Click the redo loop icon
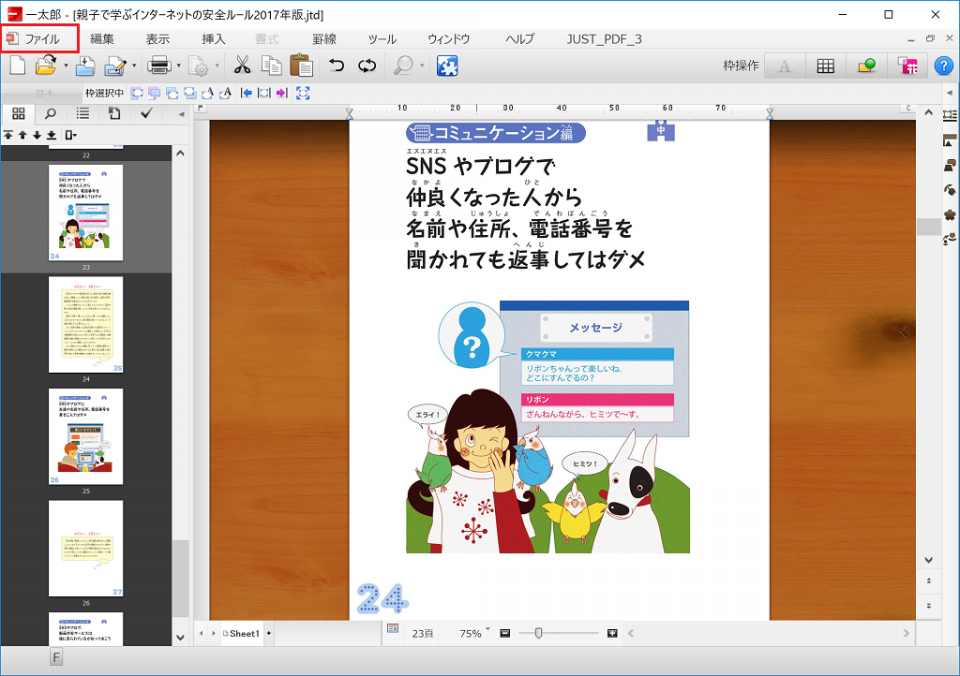This screenshot has width=960, height=676. point(367,65)
